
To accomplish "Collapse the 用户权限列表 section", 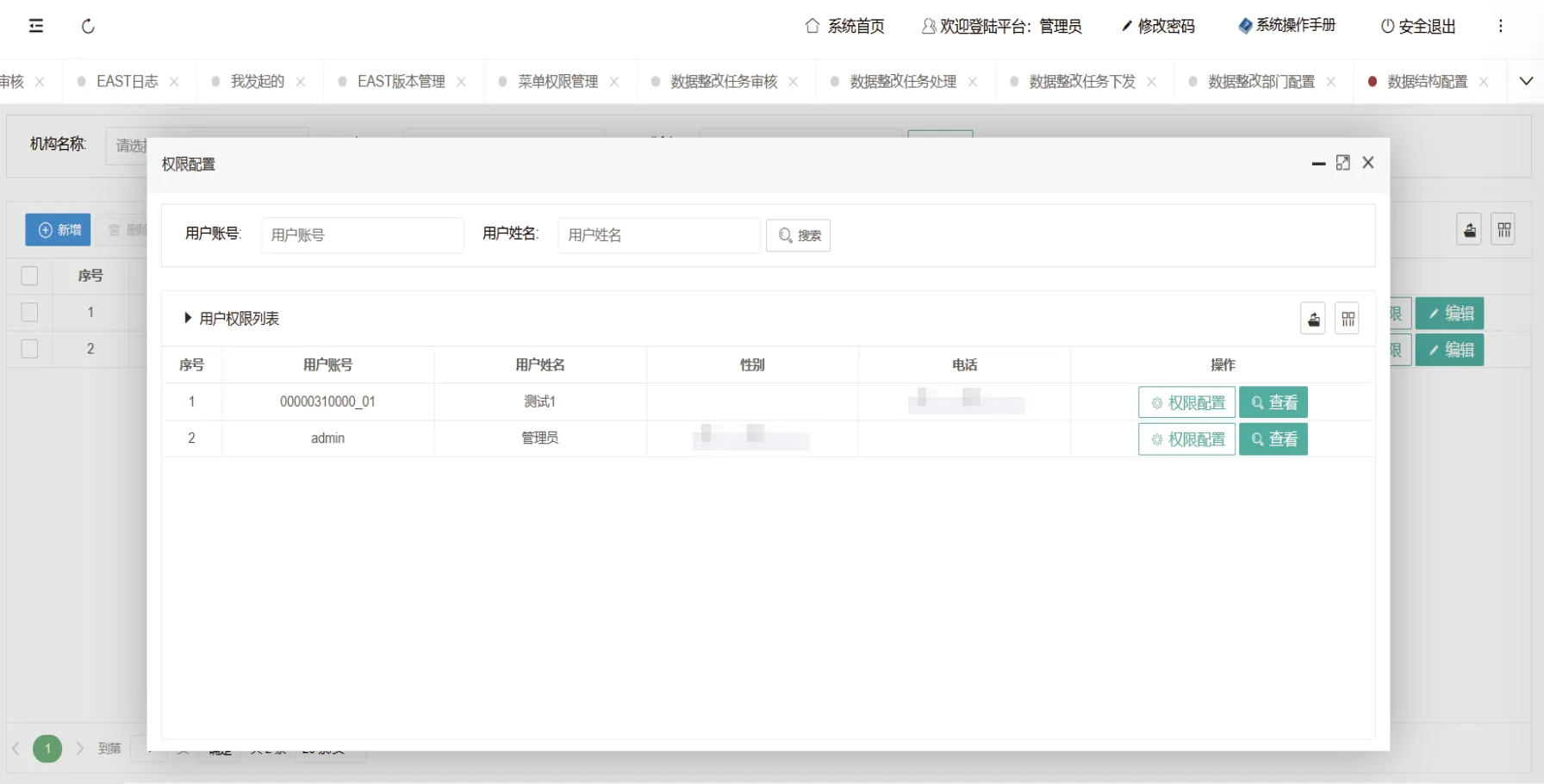I will coord(188,319).
